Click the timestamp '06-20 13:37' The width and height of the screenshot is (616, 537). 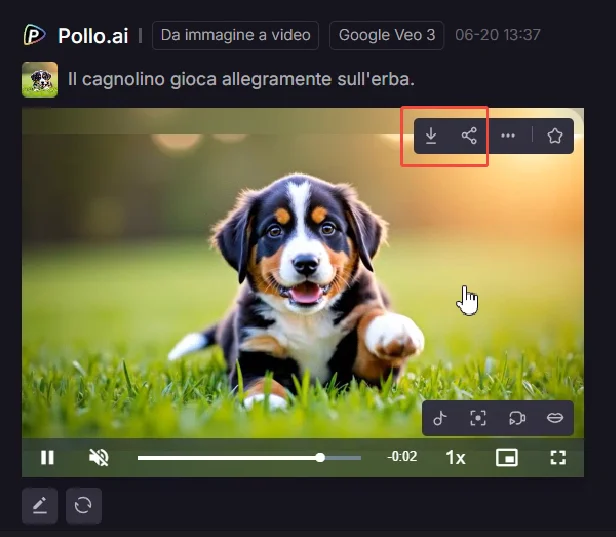498,35
